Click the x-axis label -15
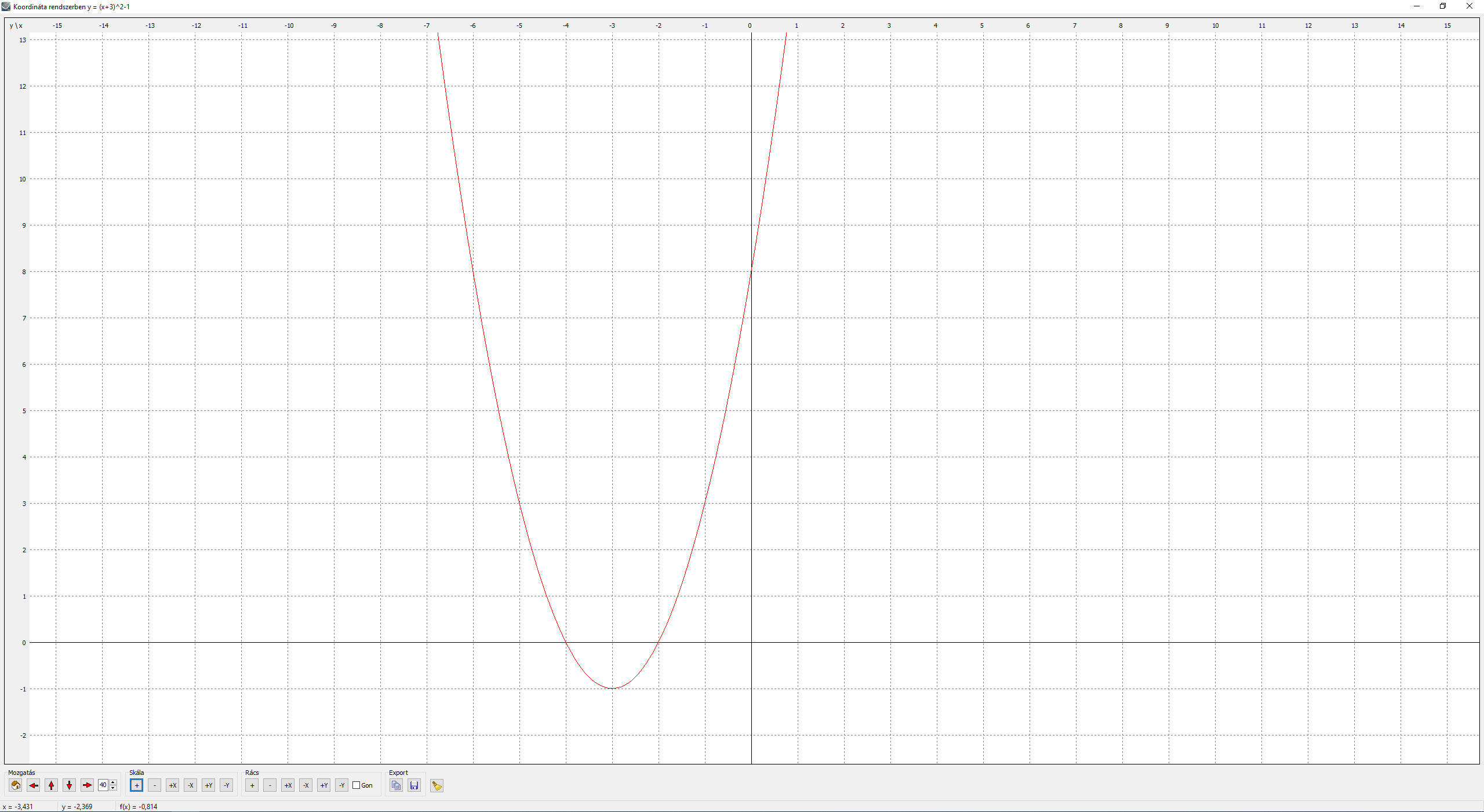 [x=57, y=26]
